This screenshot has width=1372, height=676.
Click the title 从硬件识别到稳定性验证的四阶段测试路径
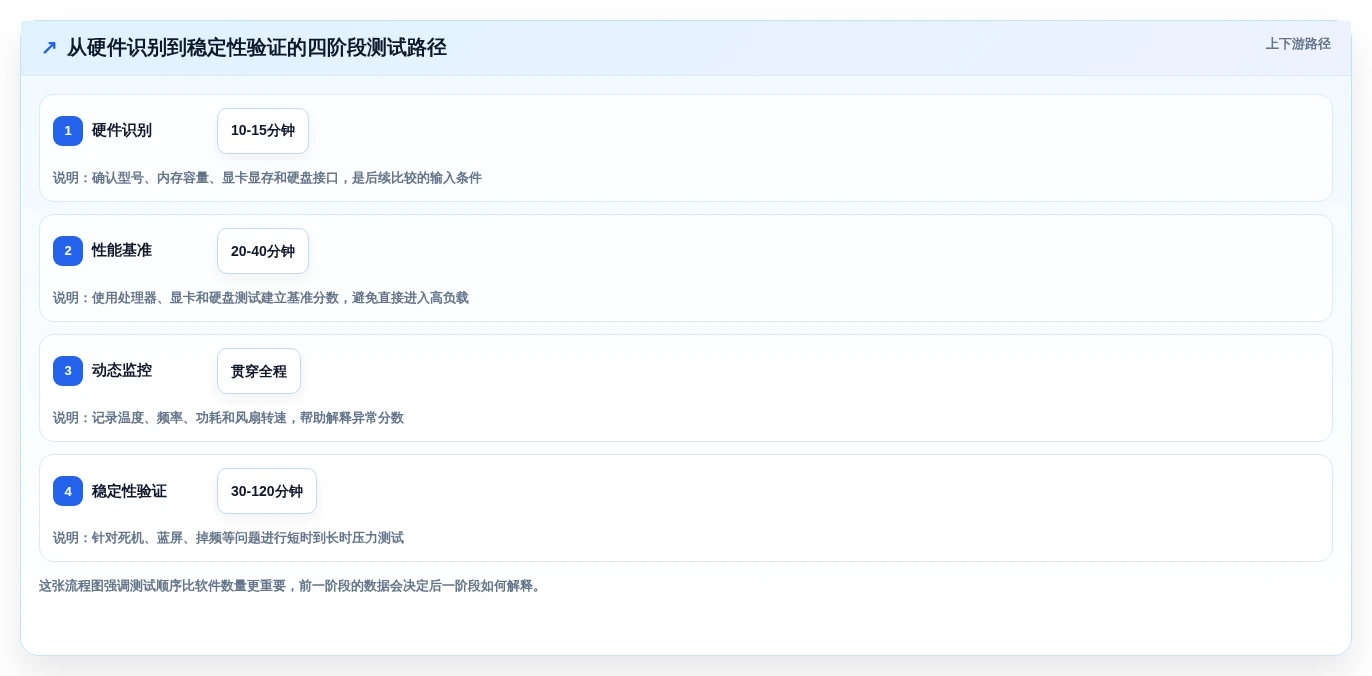257,48
